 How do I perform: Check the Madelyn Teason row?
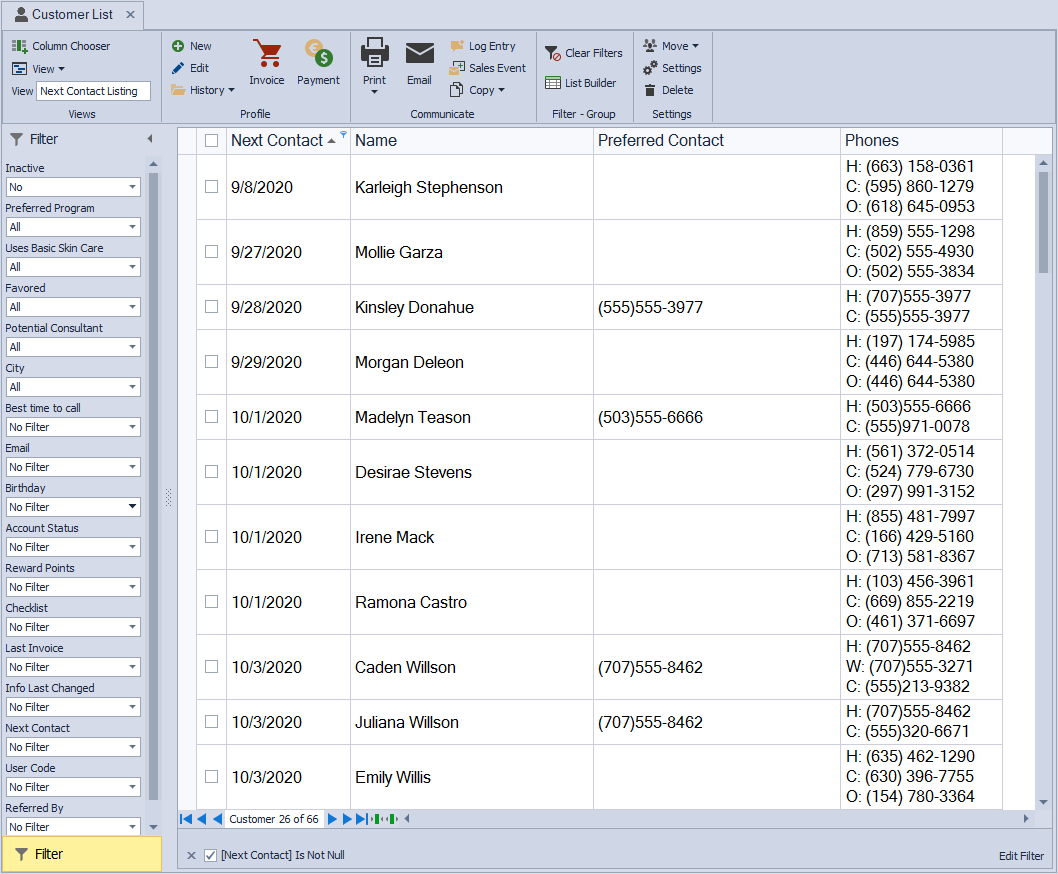tap(211, 417)
